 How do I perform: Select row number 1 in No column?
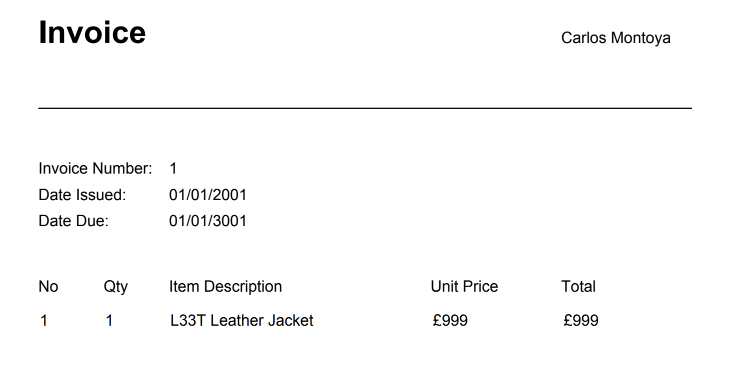click(x=44, y=321)
